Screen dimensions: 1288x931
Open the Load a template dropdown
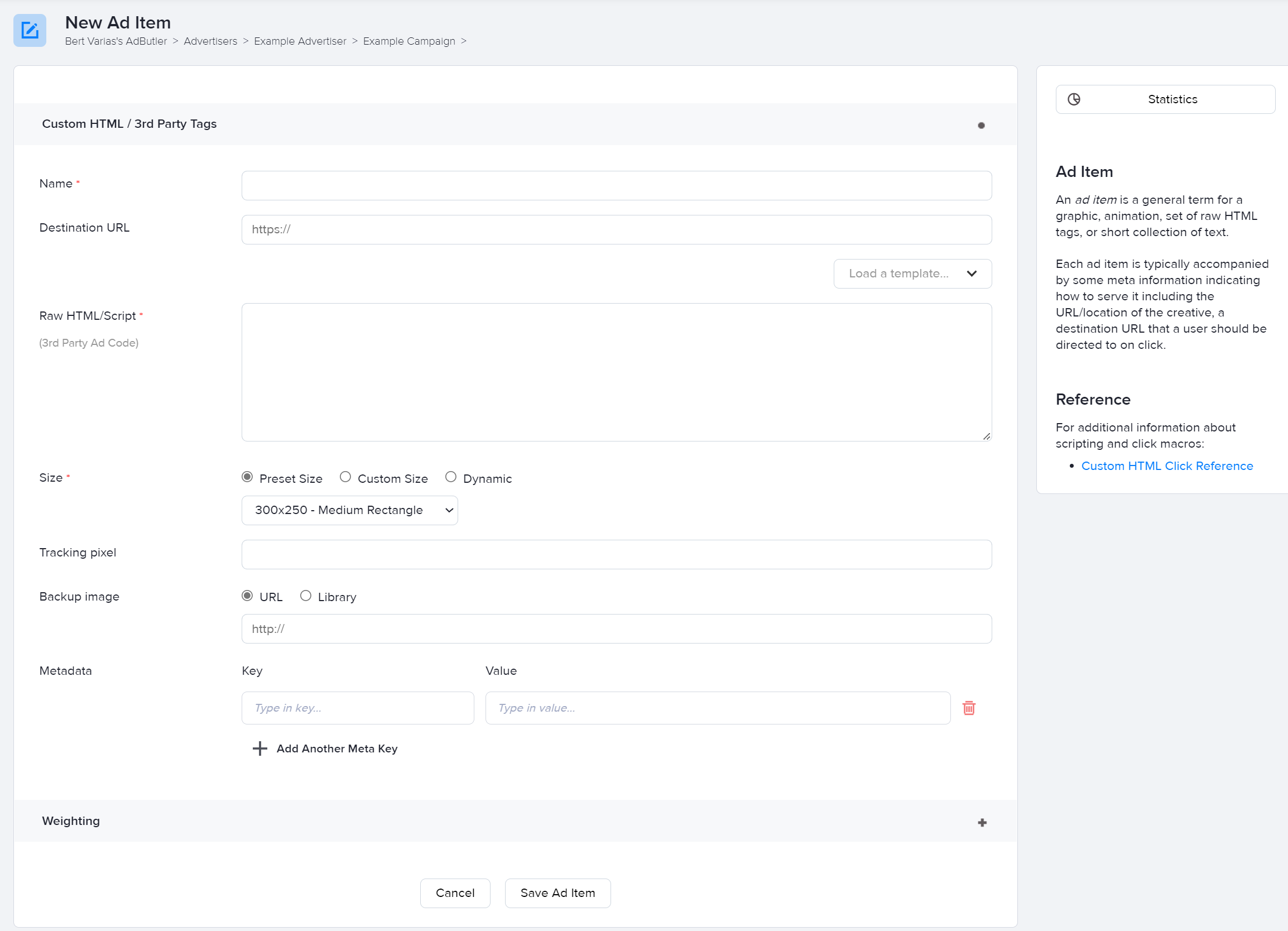912,273
